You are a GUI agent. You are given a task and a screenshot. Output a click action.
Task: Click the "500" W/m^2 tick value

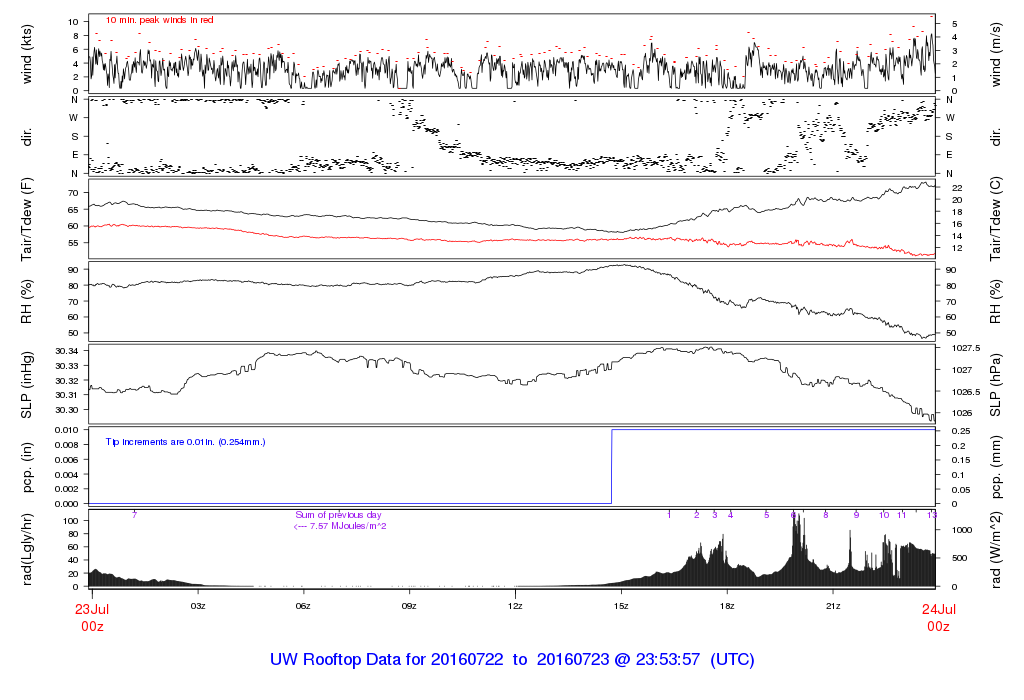(x=960, y=558)
